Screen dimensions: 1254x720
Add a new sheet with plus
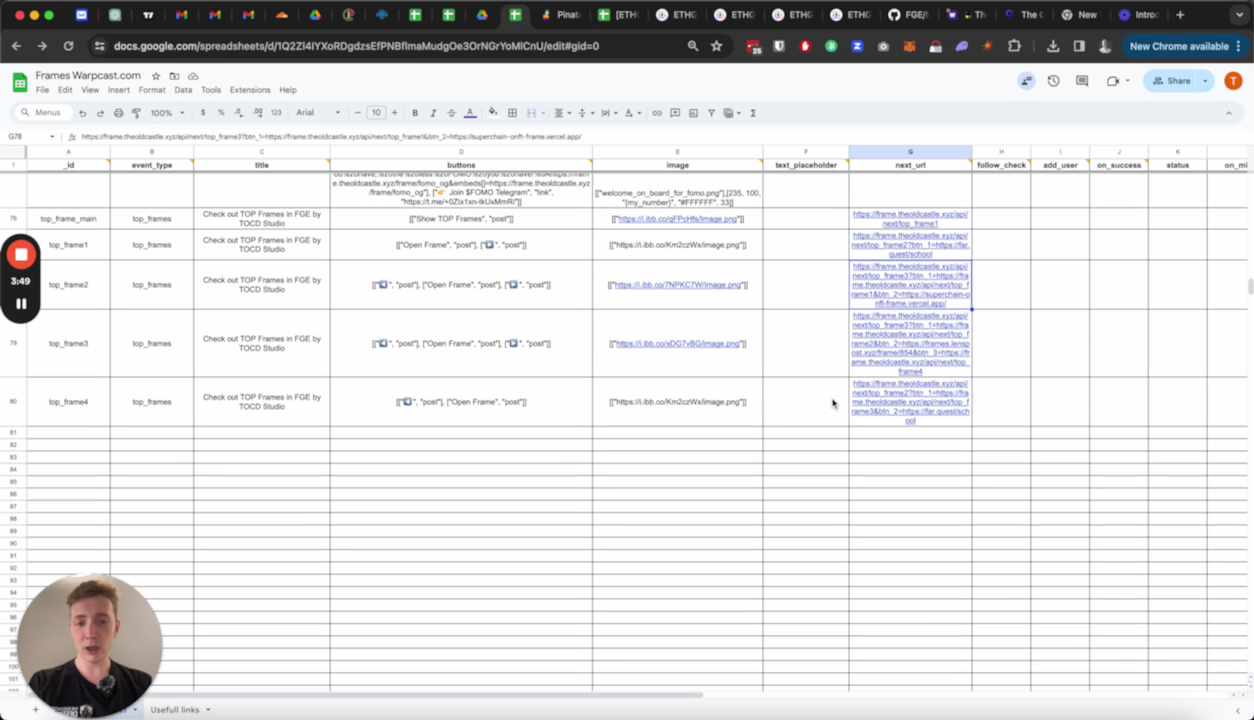[36, 710]
